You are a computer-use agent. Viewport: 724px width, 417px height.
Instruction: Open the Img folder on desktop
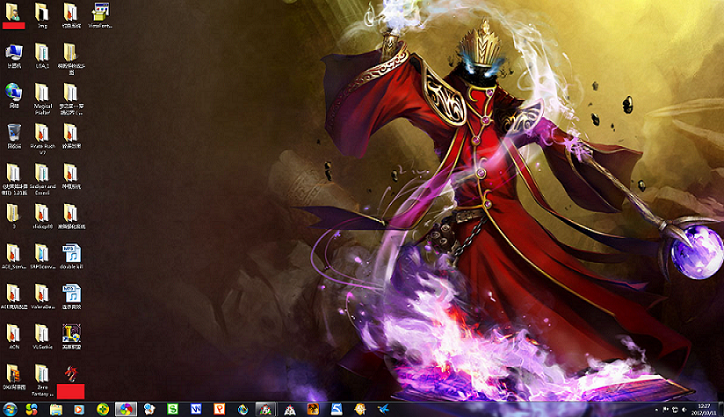click(x=42, y=15)
